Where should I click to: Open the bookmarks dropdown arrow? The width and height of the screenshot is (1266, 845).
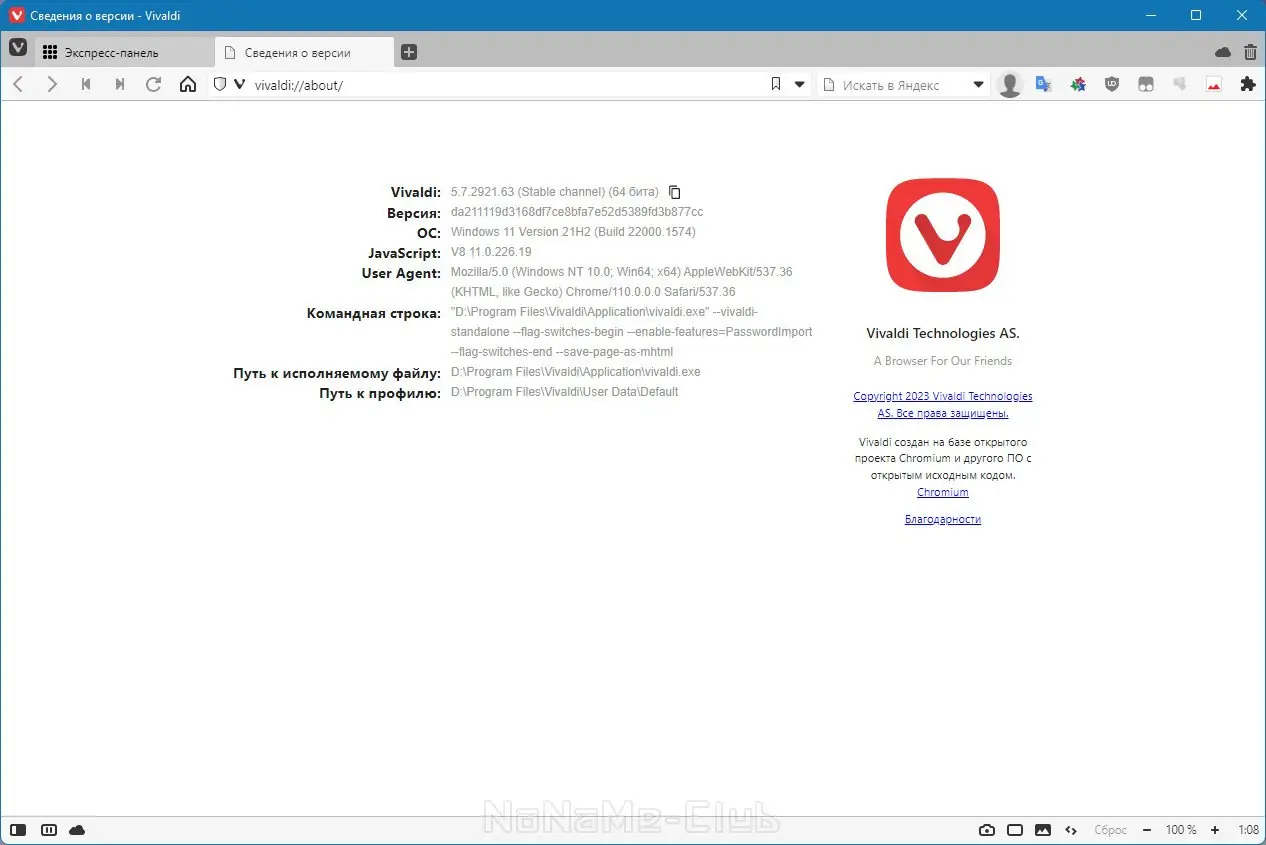(797, 84)
